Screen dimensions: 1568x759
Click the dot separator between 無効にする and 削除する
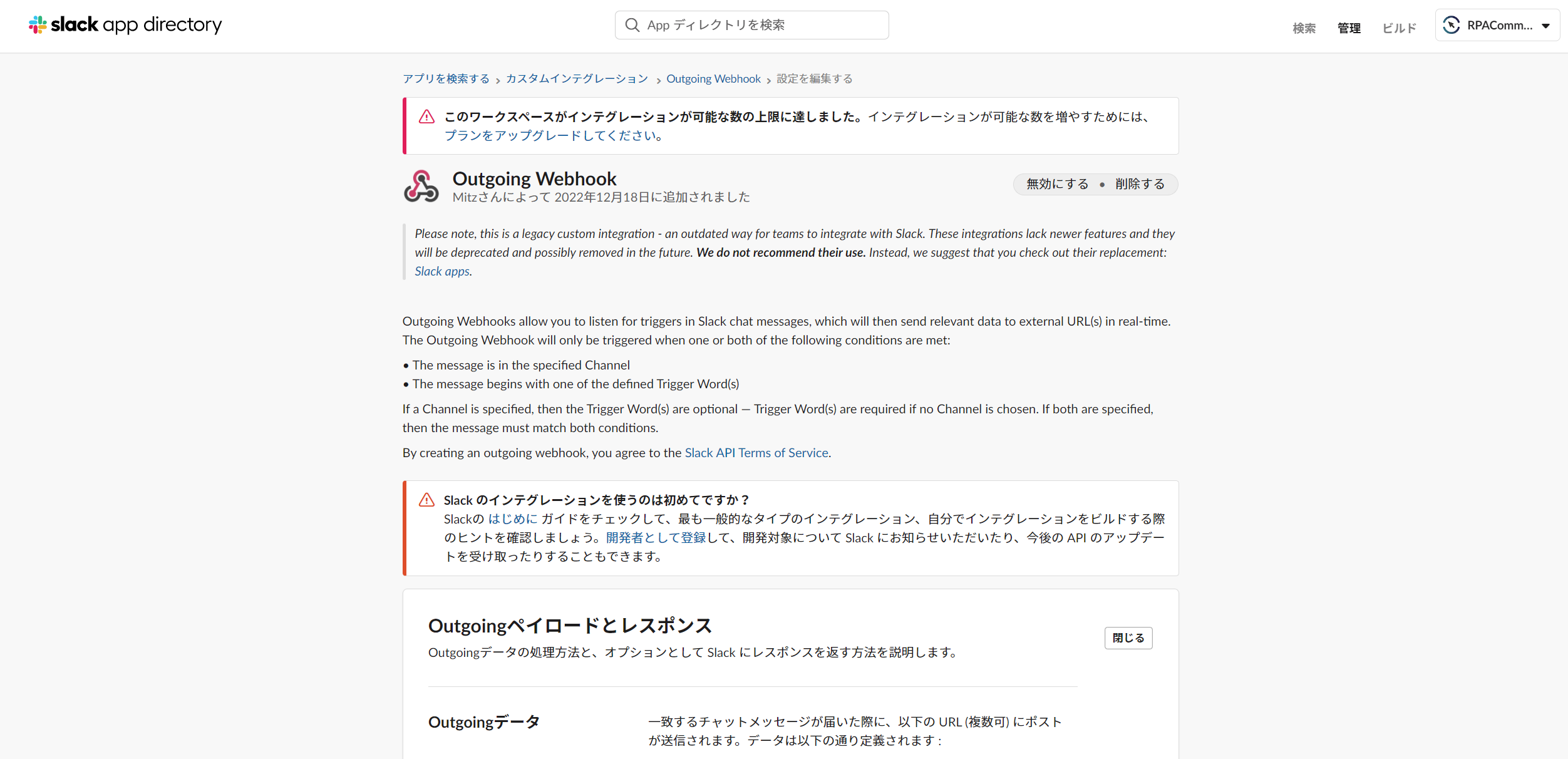coord(1102,184)
